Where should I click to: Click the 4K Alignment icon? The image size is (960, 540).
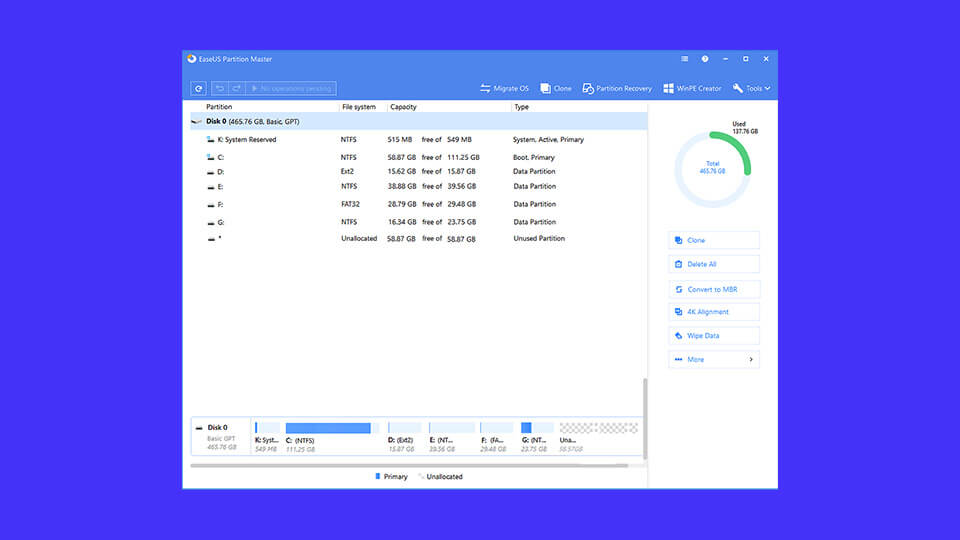click(678, 312)
